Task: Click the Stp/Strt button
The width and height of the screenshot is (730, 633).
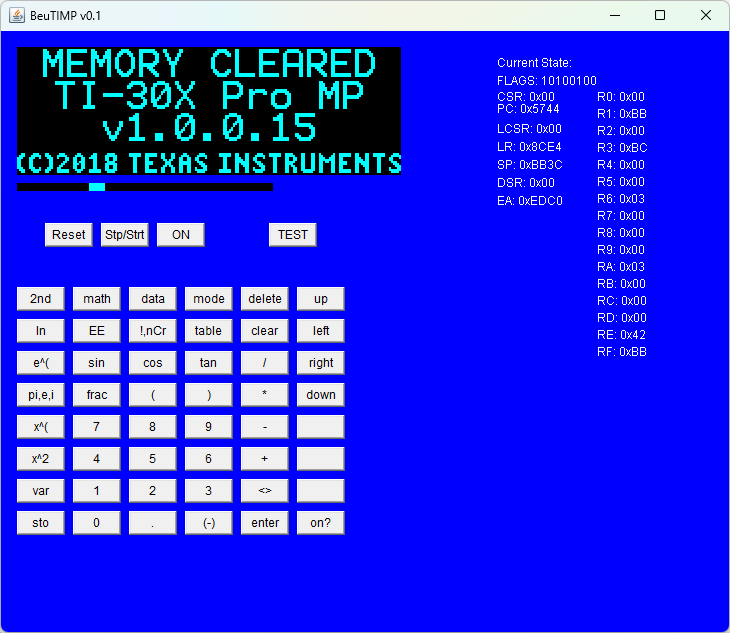Action: [125, 235]
